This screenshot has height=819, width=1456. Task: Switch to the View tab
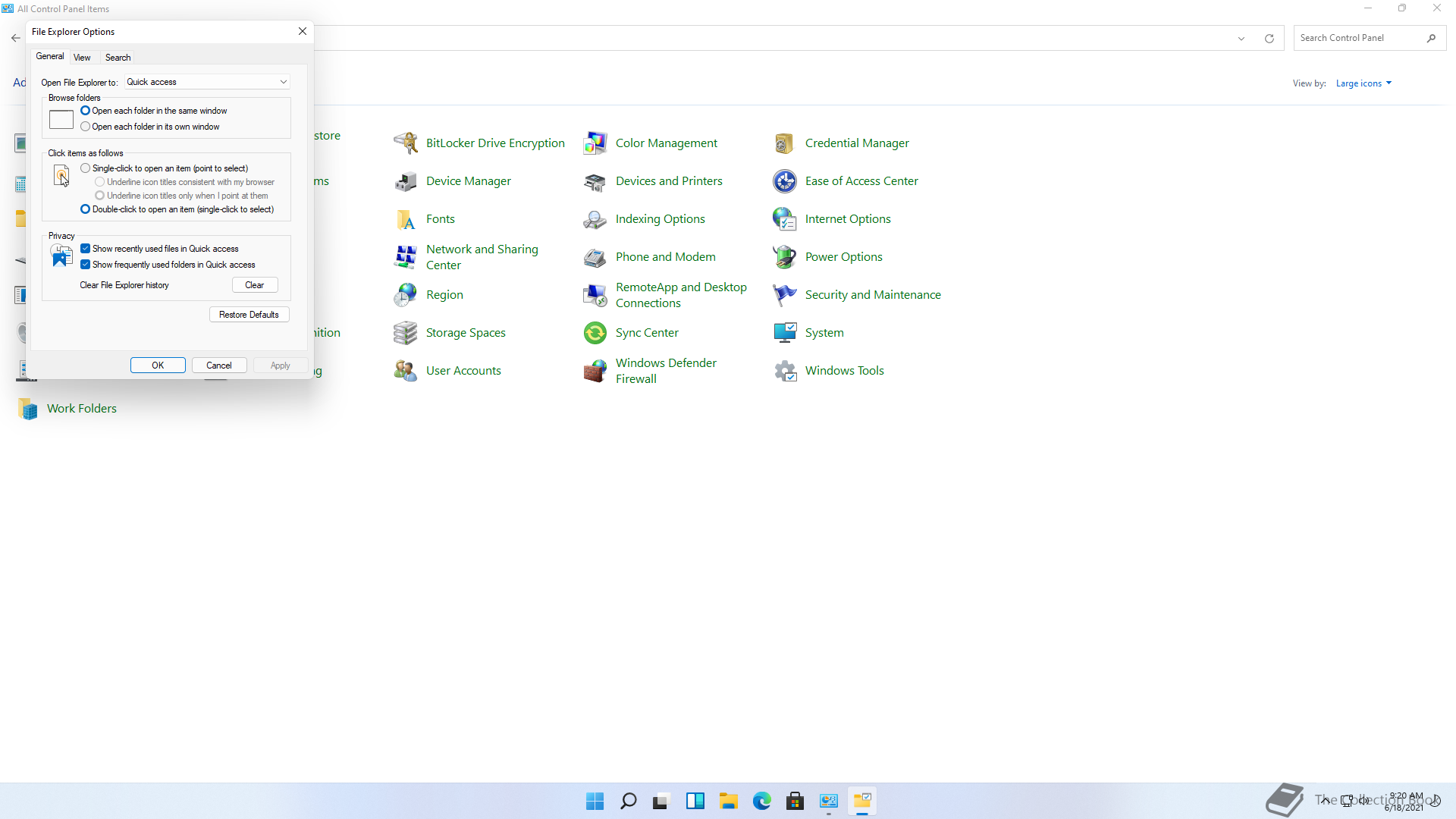click(x=82, y=58)
